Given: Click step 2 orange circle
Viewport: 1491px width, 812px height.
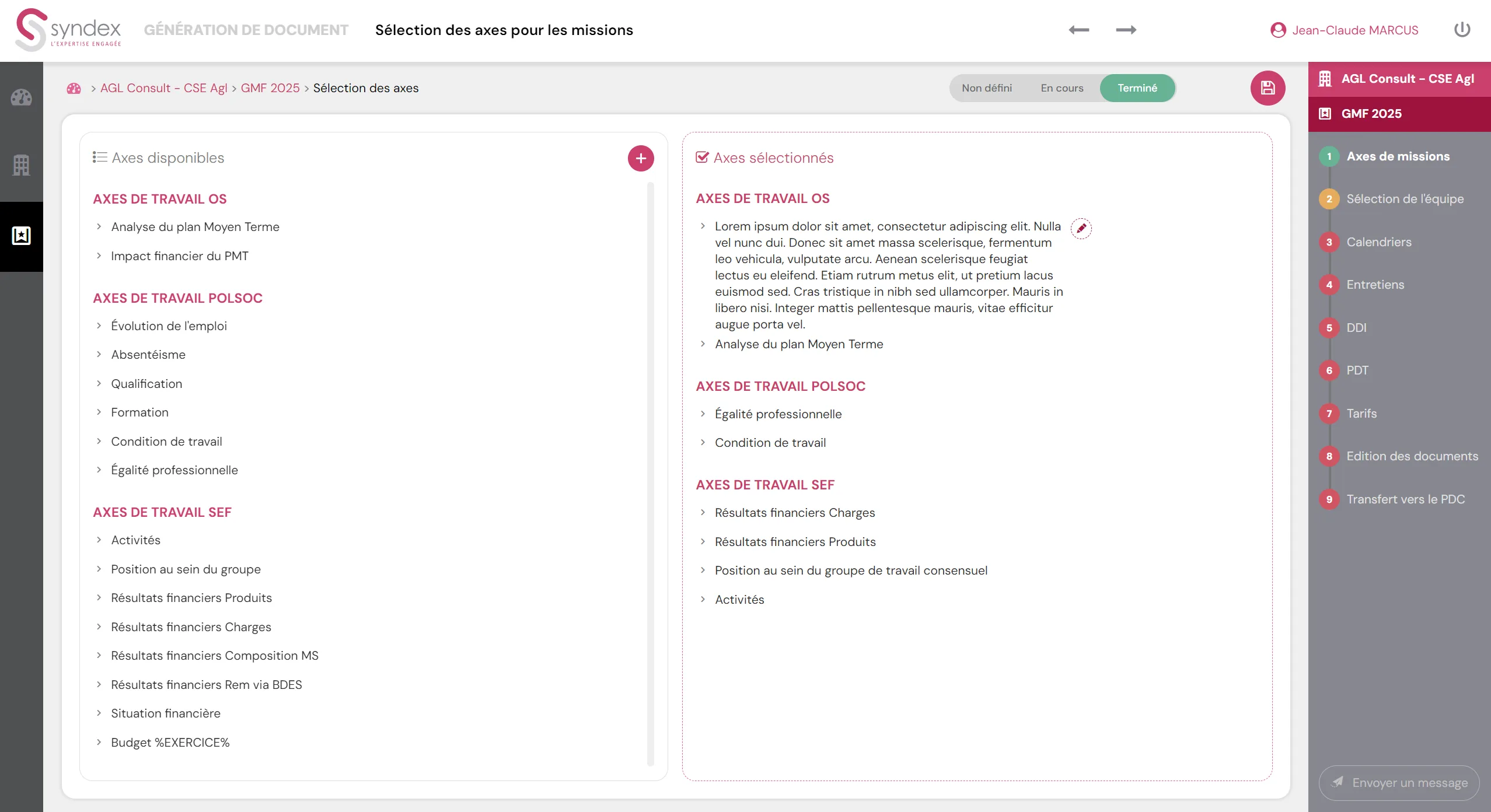Looking at the screenshot, I should [1329, 199].
